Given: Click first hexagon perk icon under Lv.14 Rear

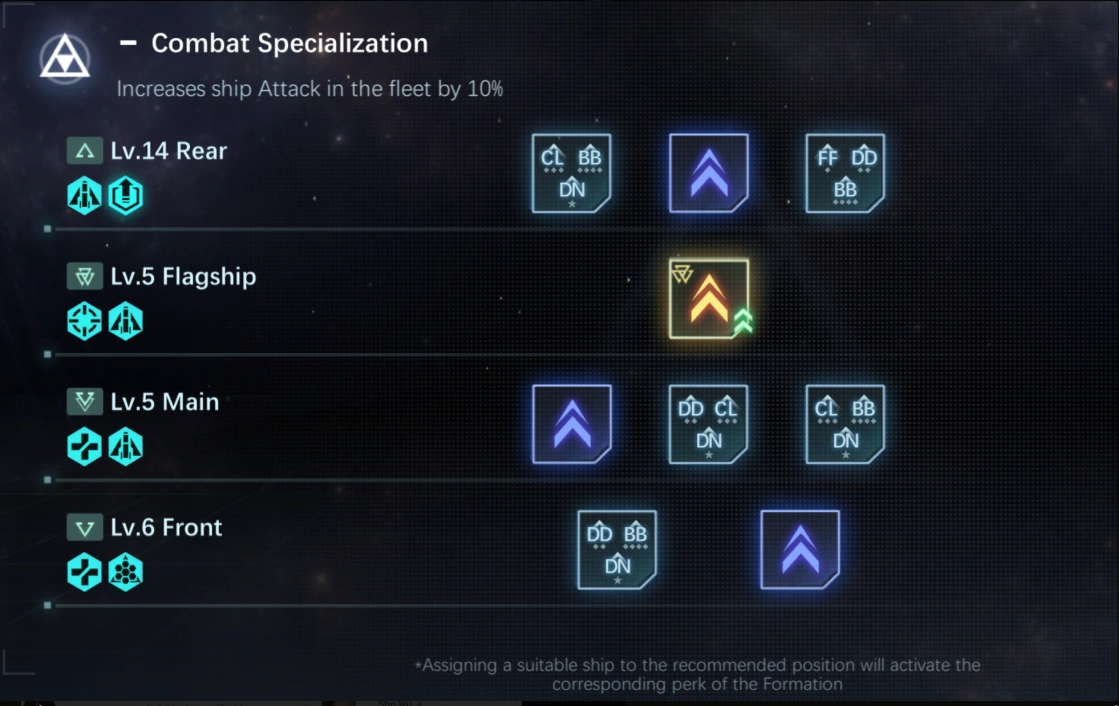Looking at the screenshot, I should pos(84,195).
